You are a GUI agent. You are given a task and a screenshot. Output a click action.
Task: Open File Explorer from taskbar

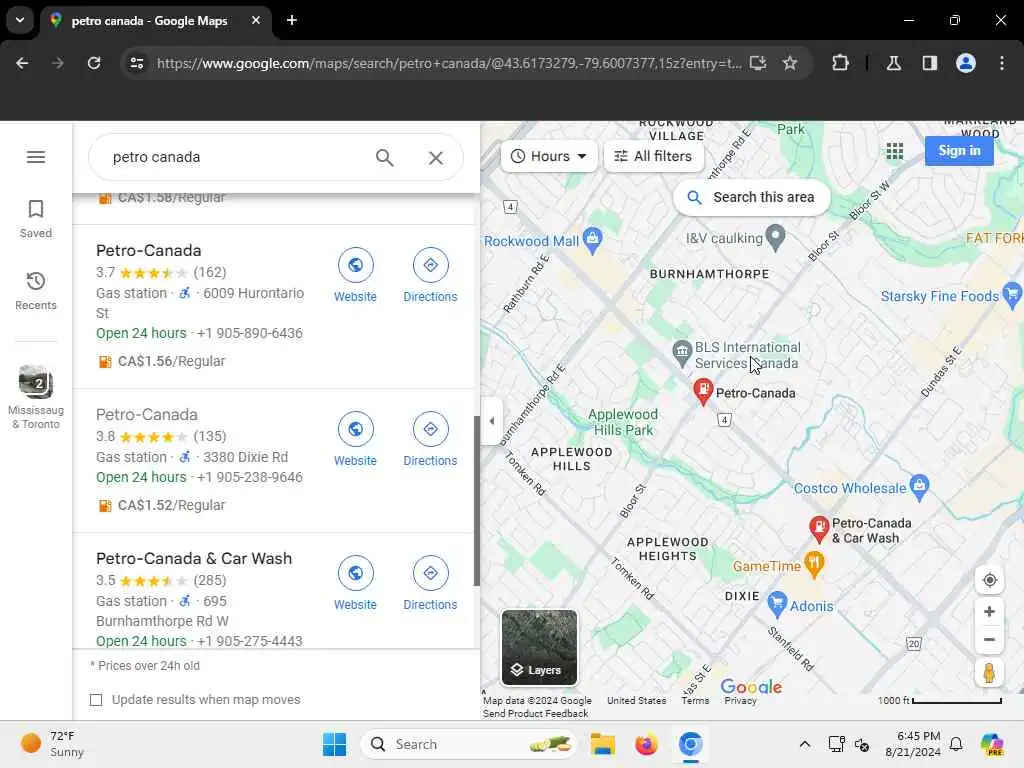[602, 744]
